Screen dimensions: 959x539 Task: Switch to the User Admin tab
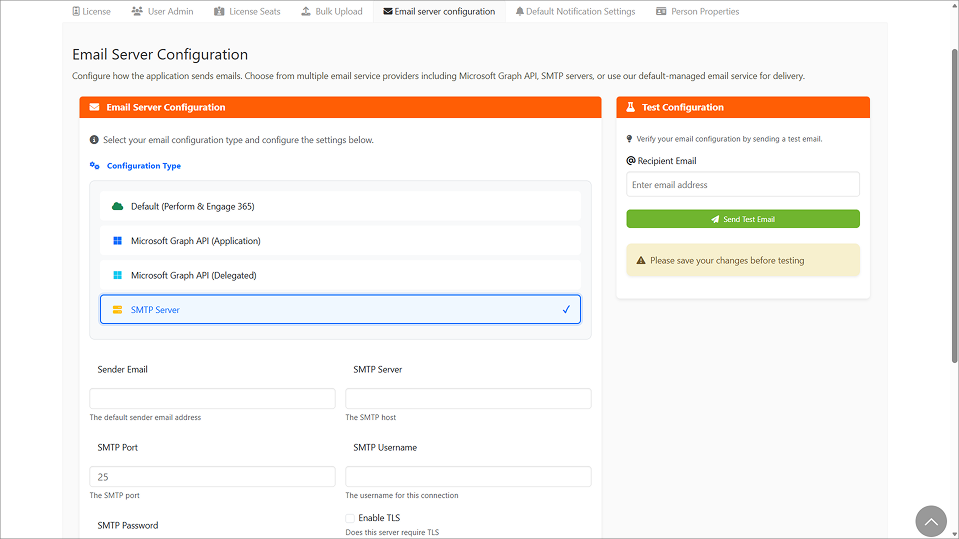[x=163, y=12]
